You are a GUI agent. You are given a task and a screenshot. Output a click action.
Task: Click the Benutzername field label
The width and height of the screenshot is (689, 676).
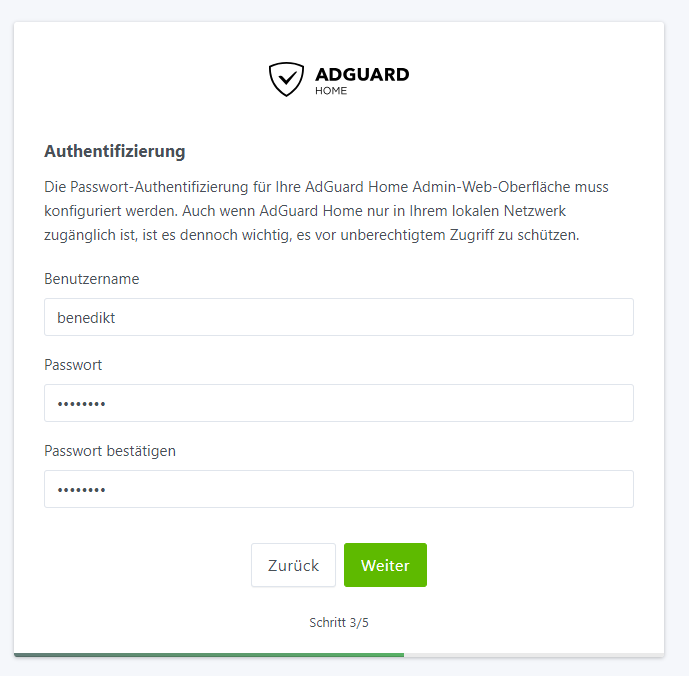pos(92,279)
